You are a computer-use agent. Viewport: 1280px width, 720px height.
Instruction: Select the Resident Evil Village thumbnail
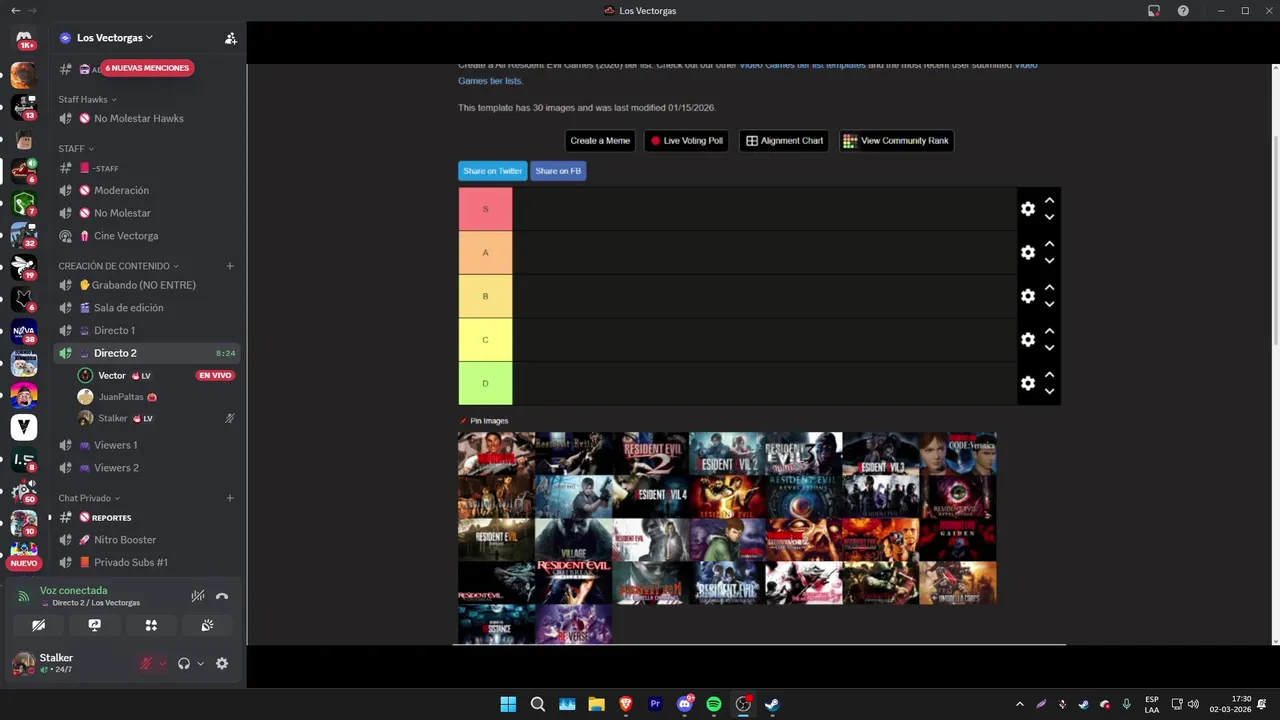pos(573,539)
